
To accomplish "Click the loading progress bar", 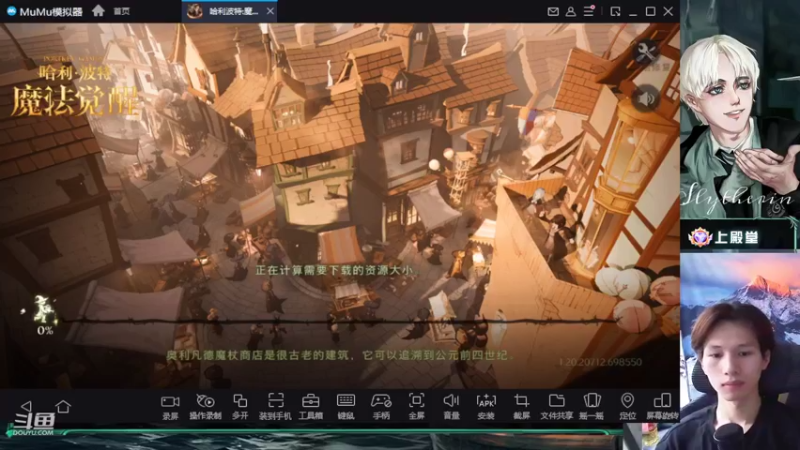I will [339, 321].
